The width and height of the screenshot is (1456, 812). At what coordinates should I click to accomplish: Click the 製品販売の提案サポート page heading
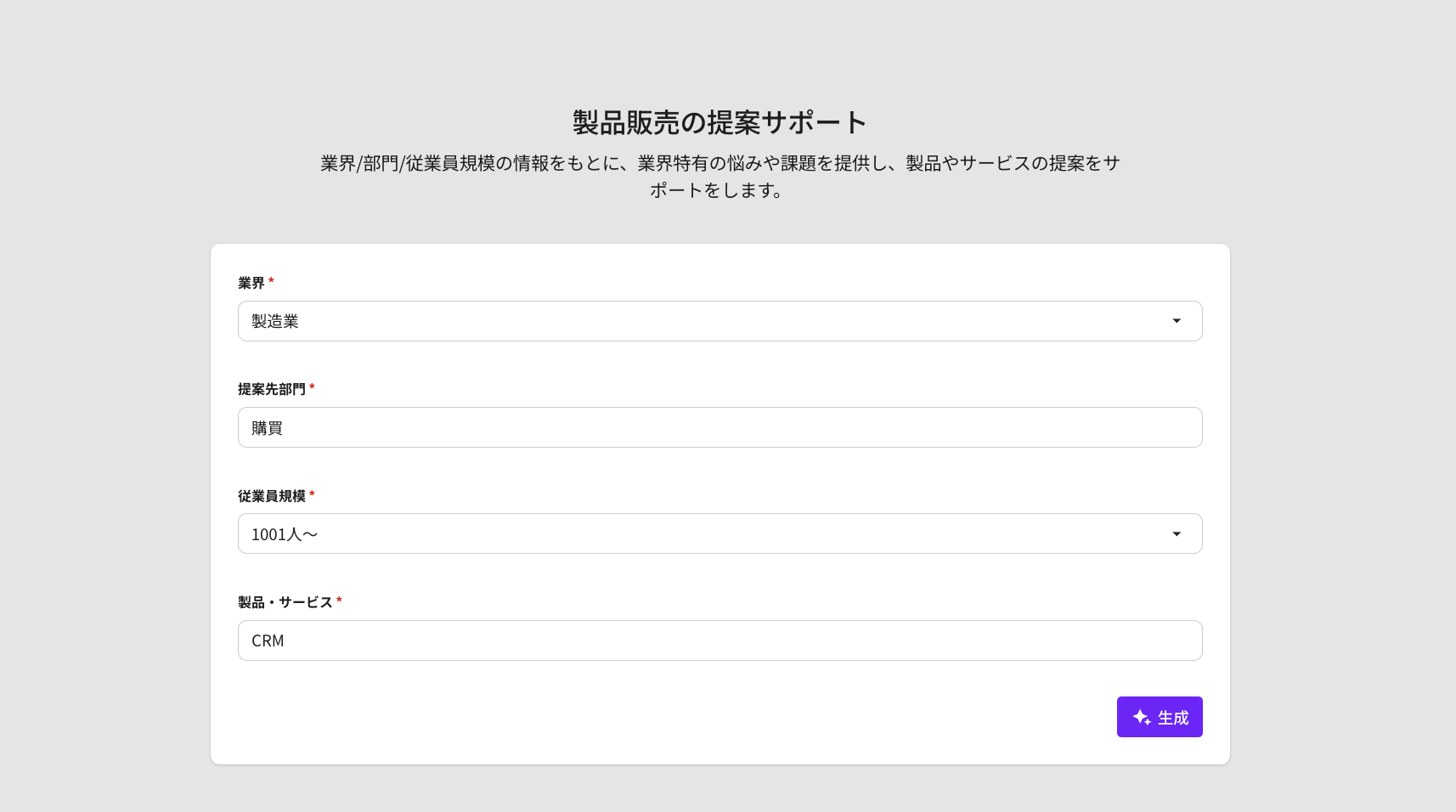pyautogui.click(x=720, y=122)
